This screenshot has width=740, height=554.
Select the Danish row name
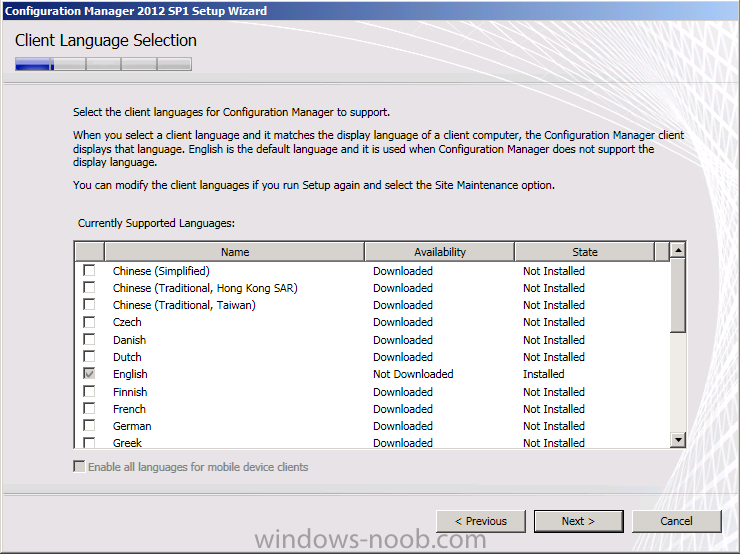(x=129, y=340)
